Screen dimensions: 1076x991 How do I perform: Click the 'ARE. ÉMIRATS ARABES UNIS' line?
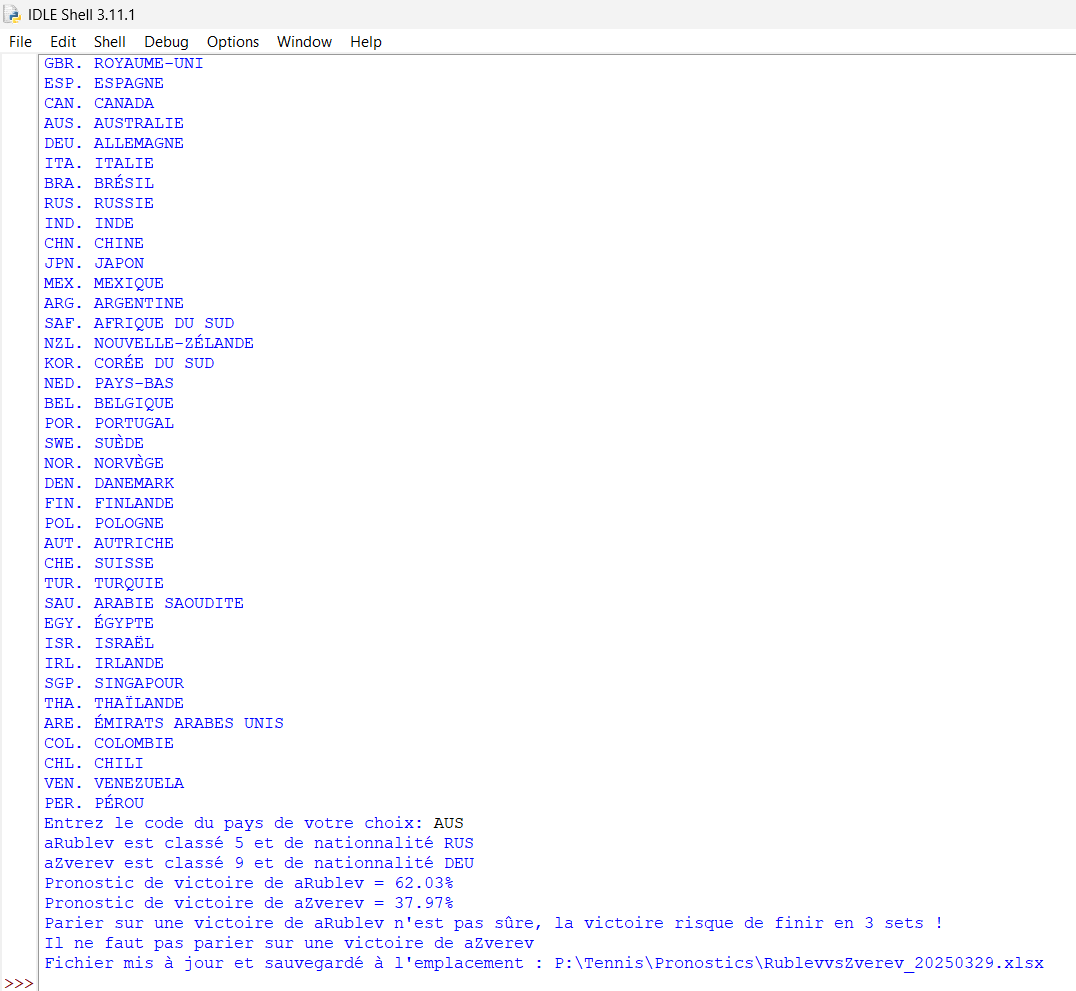click(163, 723)
